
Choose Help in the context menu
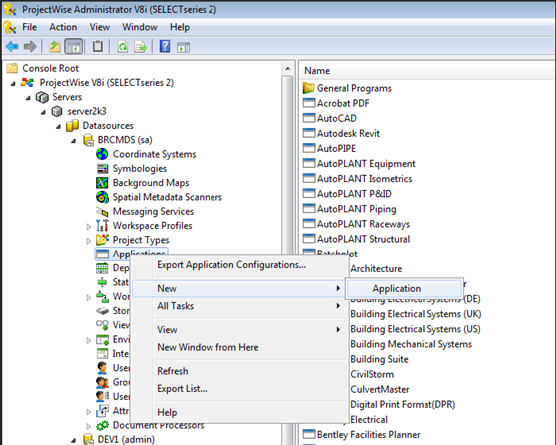pyautogui.click(x=239, y=412)
